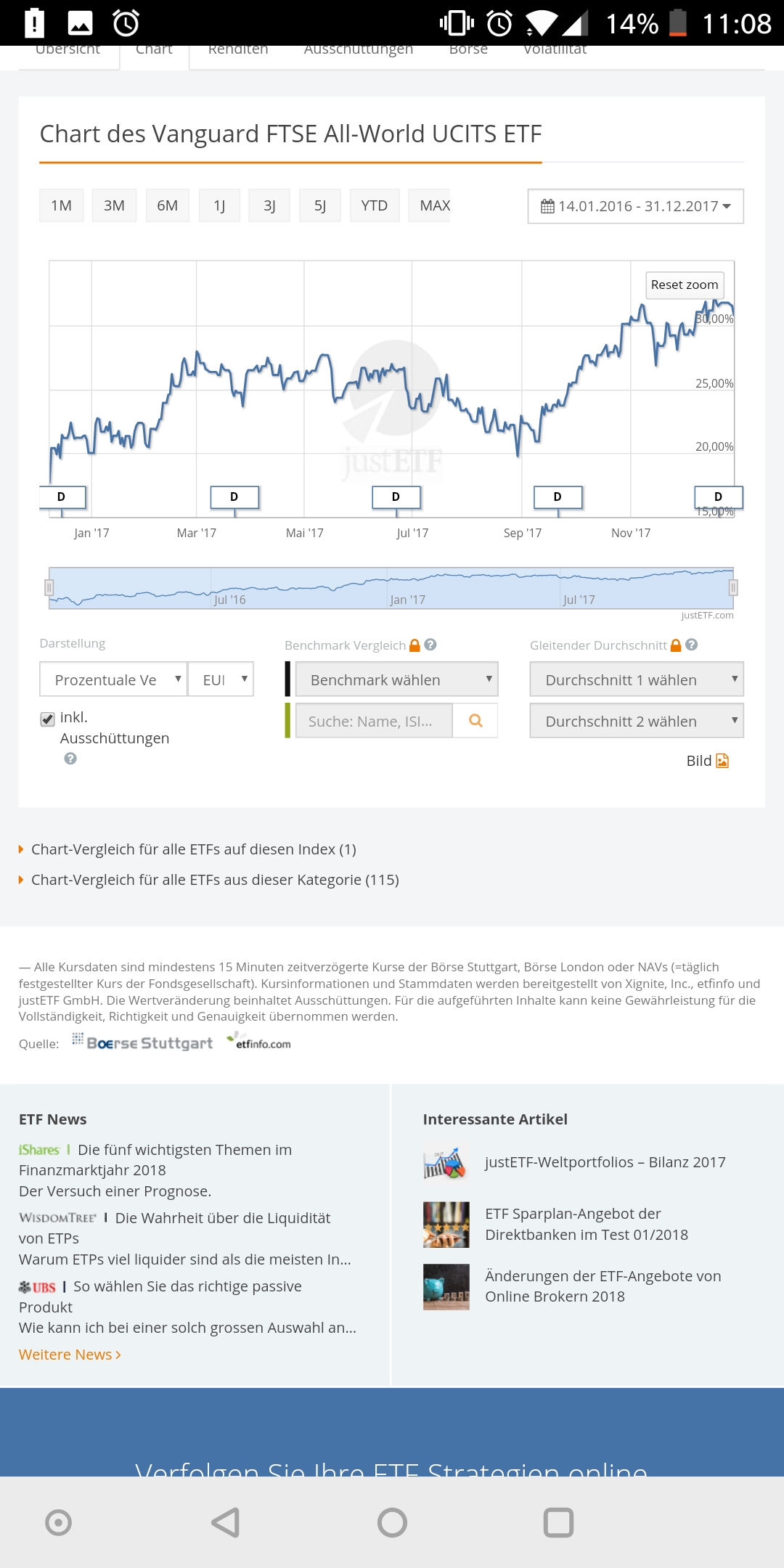Image resolution: width=784 pixels, height=1568 pixels.
Task: Open the date range picker dropdown
Action: pyautogui.click(x=635, y=206)
